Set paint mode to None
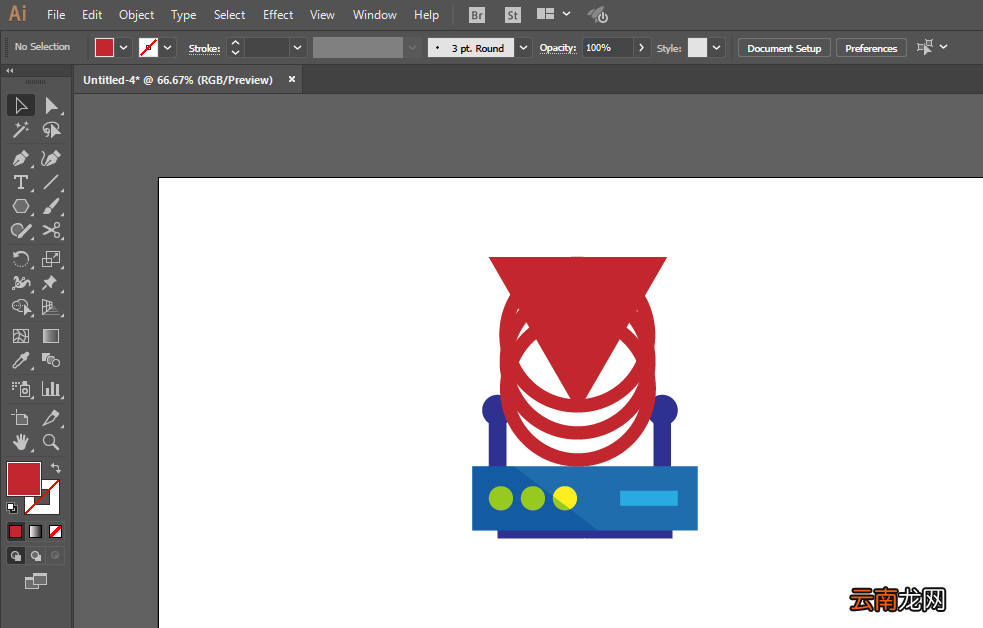Screen dimensions: 983x628 pyautogui.click(x=56, y=531)
